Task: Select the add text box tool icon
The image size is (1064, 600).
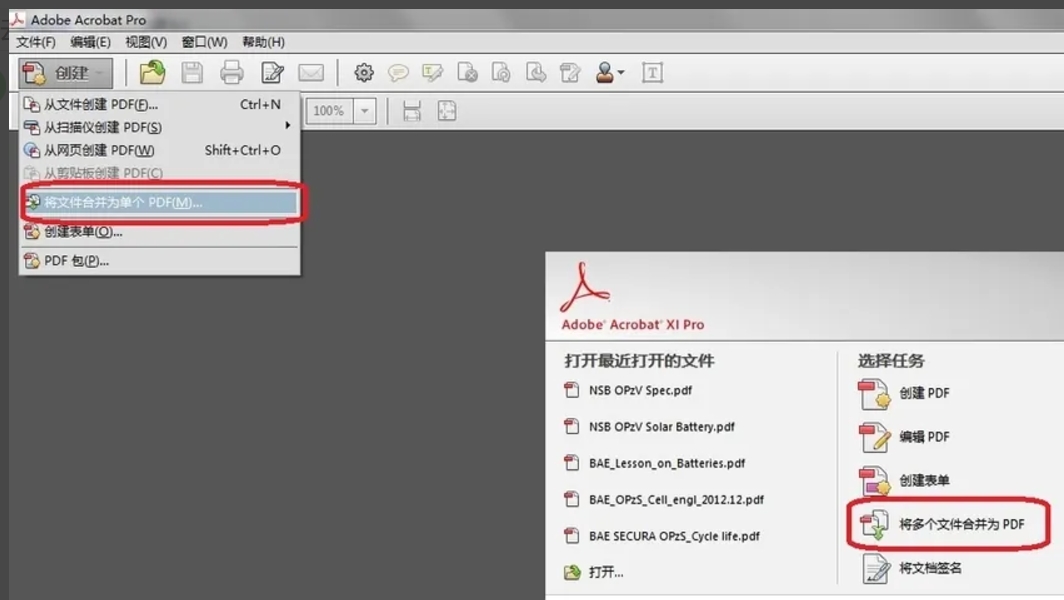Action: click(x=652, y=73)
